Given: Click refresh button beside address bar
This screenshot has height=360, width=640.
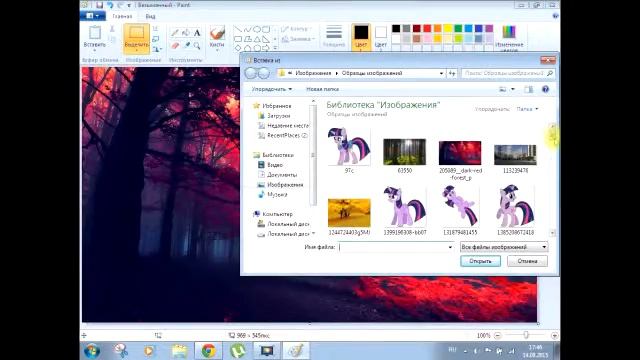Looking at the screenshot, I should click(x=452, y=73).
